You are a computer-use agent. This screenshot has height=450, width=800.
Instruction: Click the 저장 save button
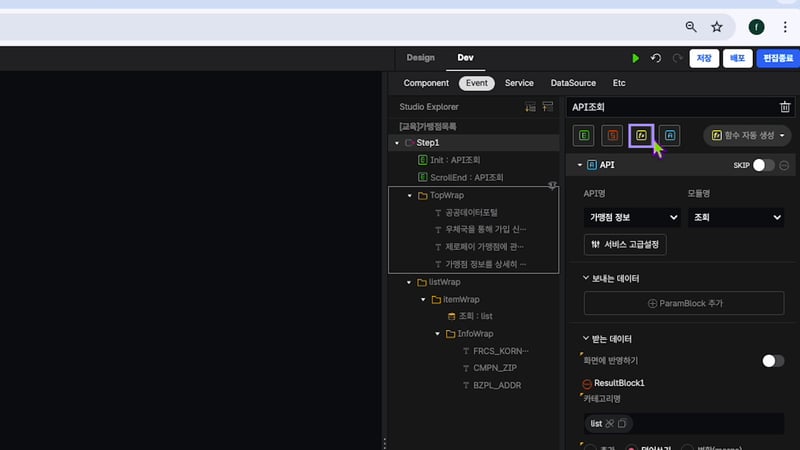pos(704,58)
